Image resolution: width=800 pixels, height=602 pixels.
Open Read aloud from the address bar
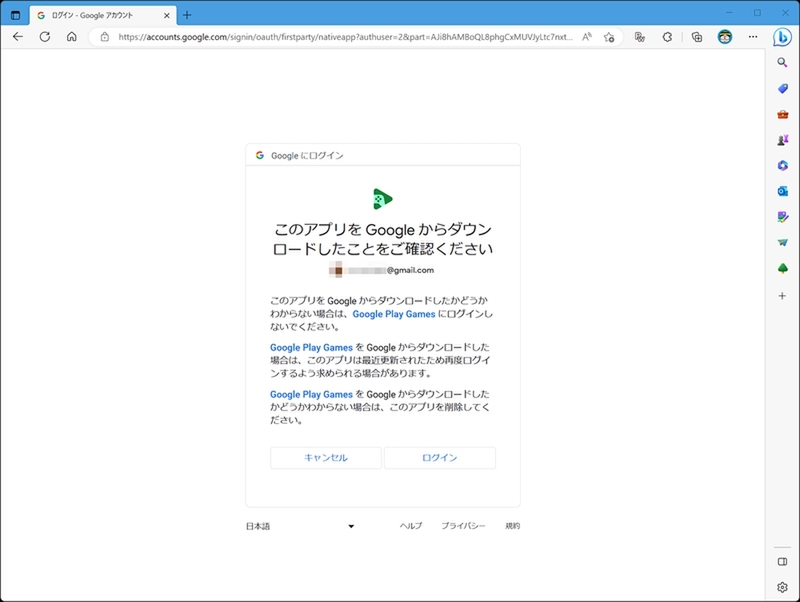click(587, 37)
